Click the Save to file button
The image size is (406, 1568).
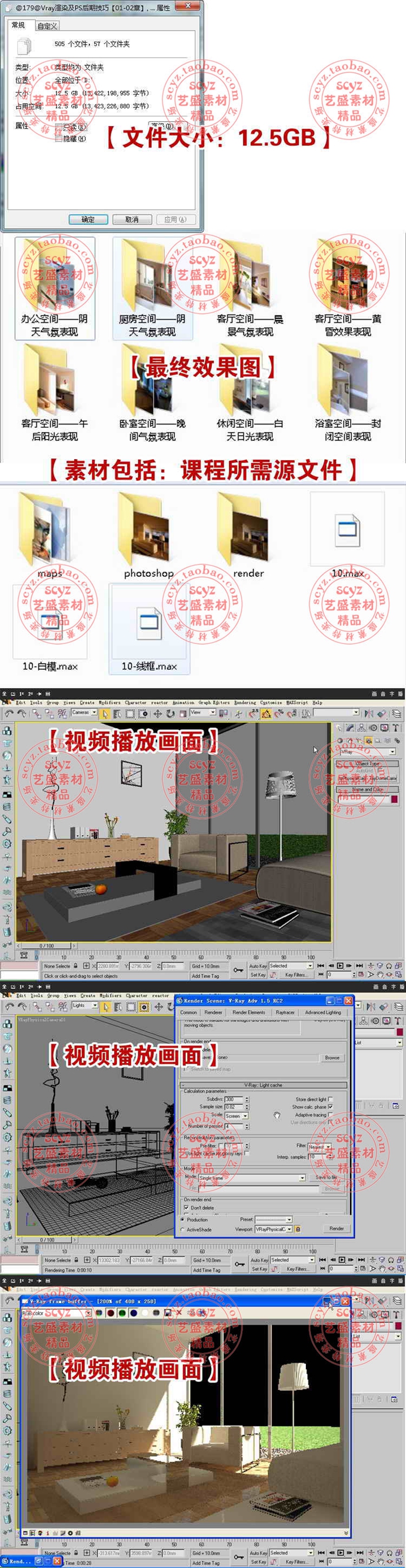[327, 1177]
